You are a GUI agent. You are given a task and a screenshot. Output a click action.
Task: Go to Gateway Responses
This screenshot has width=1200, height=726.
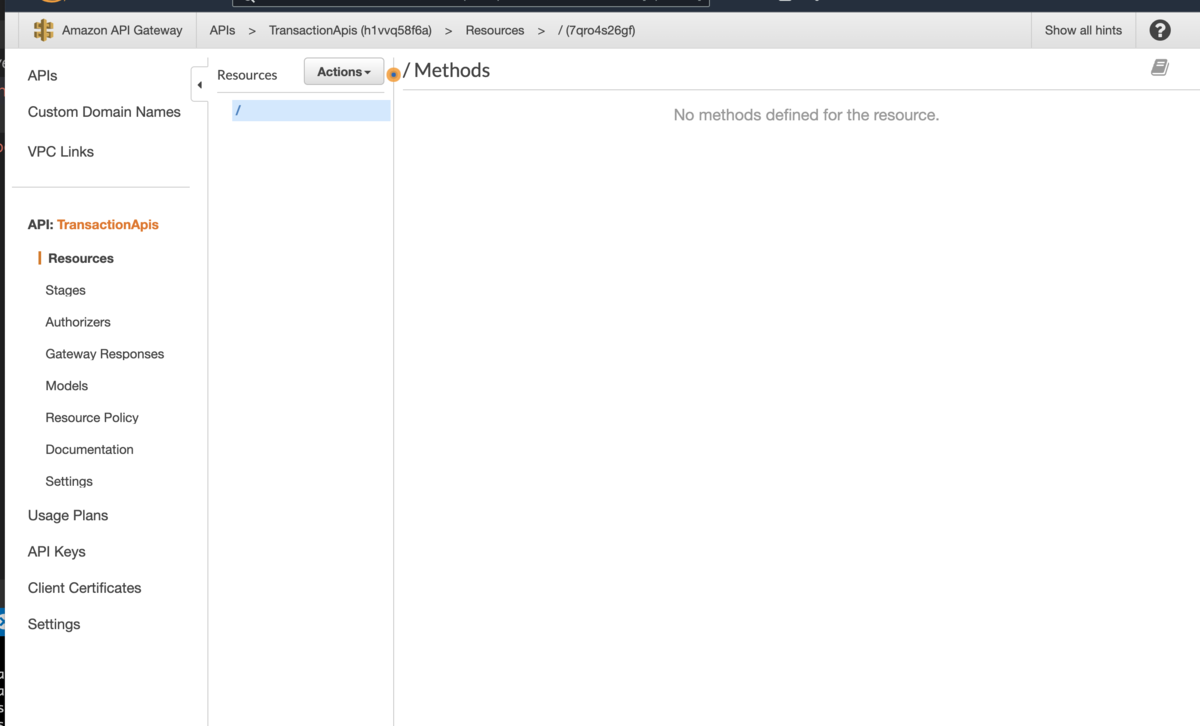(105, 354)
